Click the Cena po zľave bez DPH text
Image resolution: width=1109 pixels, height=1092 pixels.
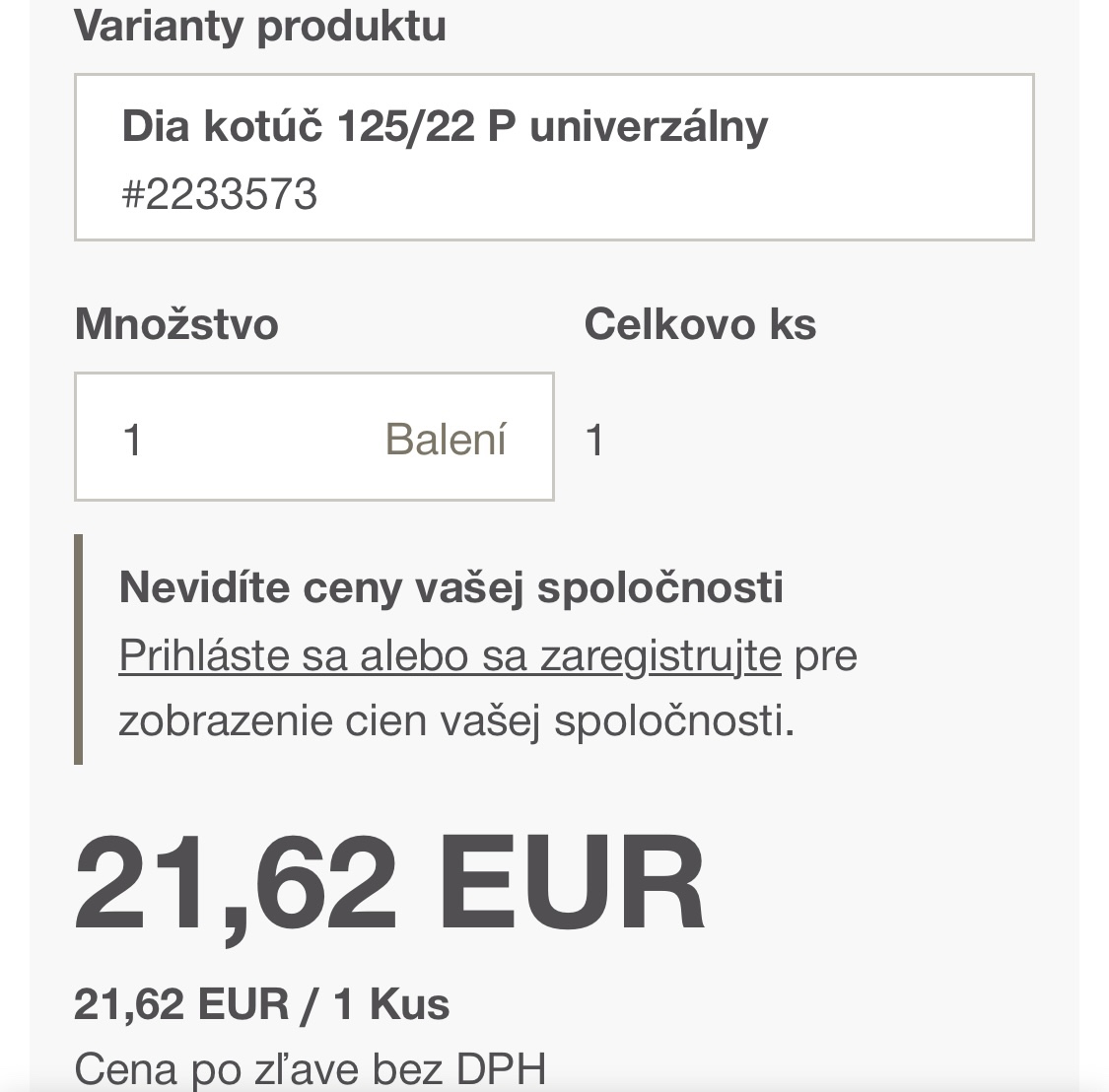tap(310, 1069)
